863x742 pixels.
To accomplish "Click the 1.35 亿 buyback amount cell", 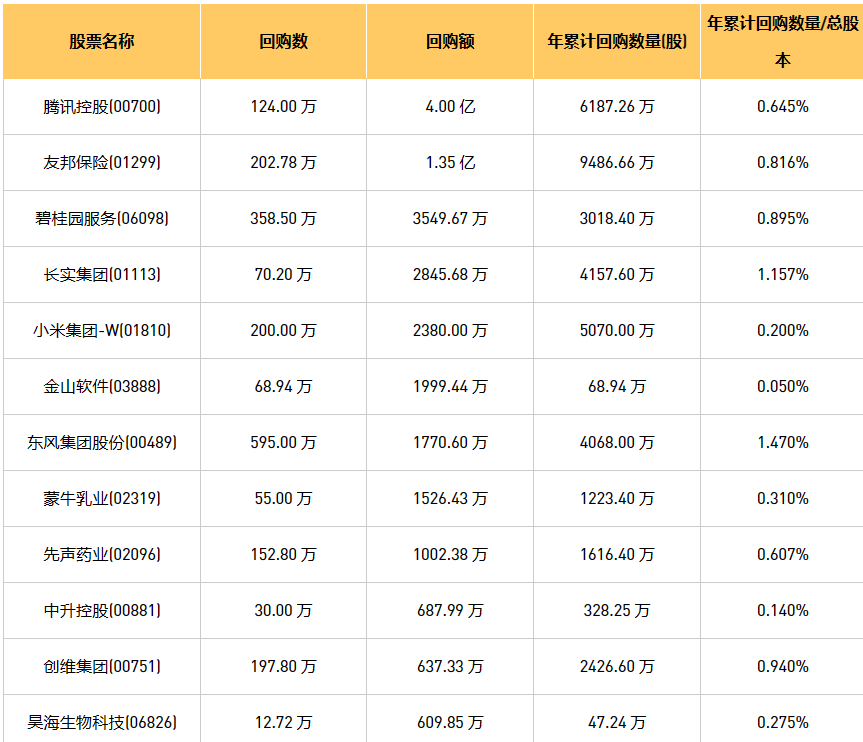I will coord(450,163).
